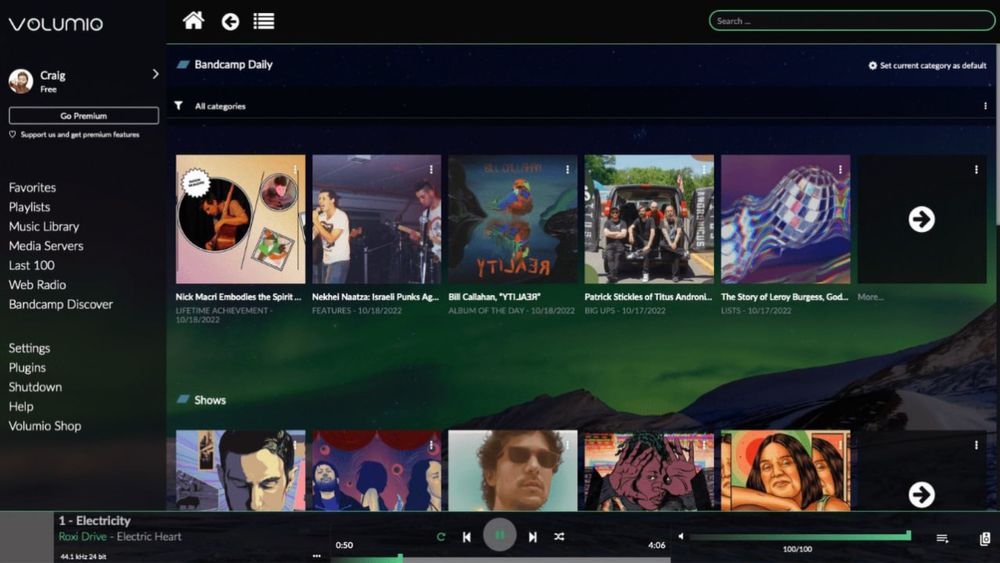Click the Go Premium button
This screenshot has height=563, width=1000.
pos(84,115)
